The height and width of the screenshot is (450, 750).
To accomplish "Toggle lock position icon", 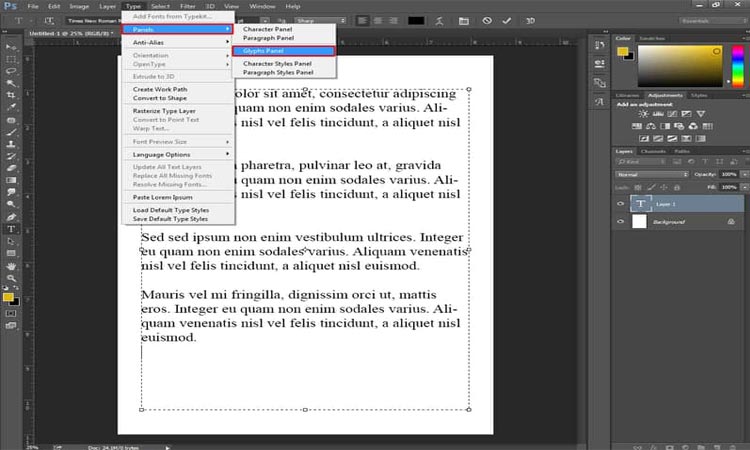I will 664,187.
